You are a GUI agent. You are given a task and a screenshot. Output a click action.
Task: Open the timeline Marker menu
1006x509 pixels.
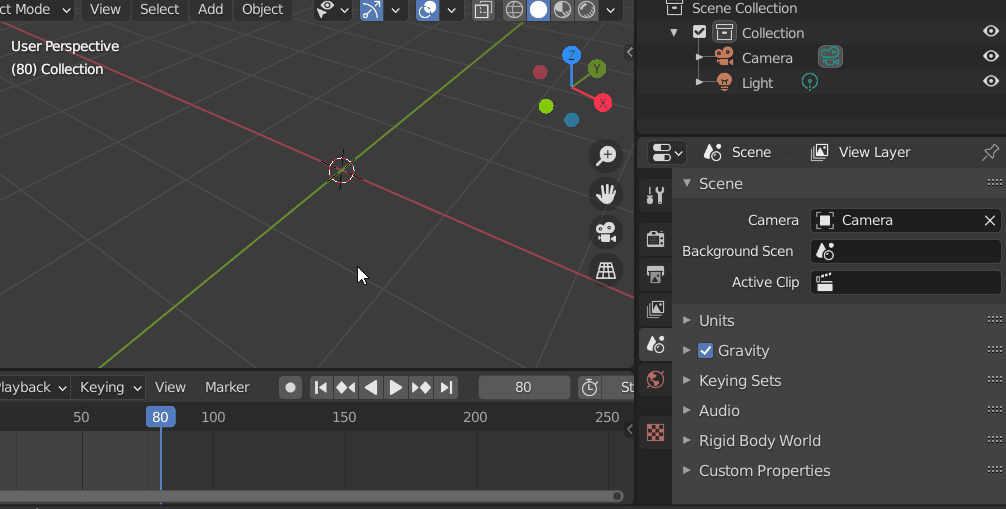tap(227, 388)
